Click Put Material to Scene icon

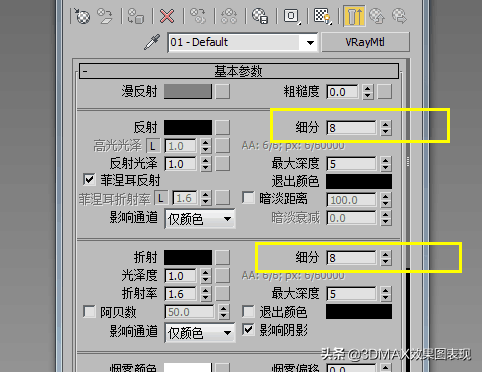coord(105,16)
